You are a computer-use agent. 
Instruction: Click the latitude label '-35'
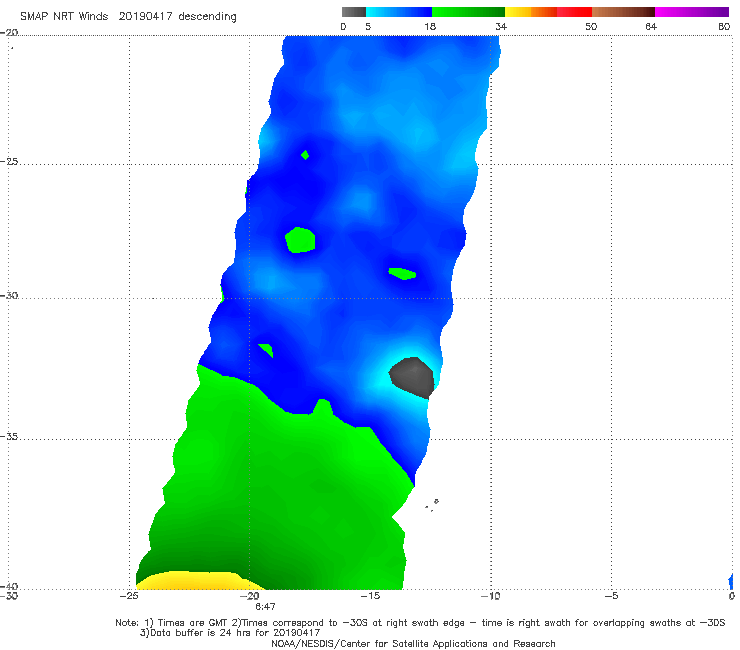coord(9,436)
